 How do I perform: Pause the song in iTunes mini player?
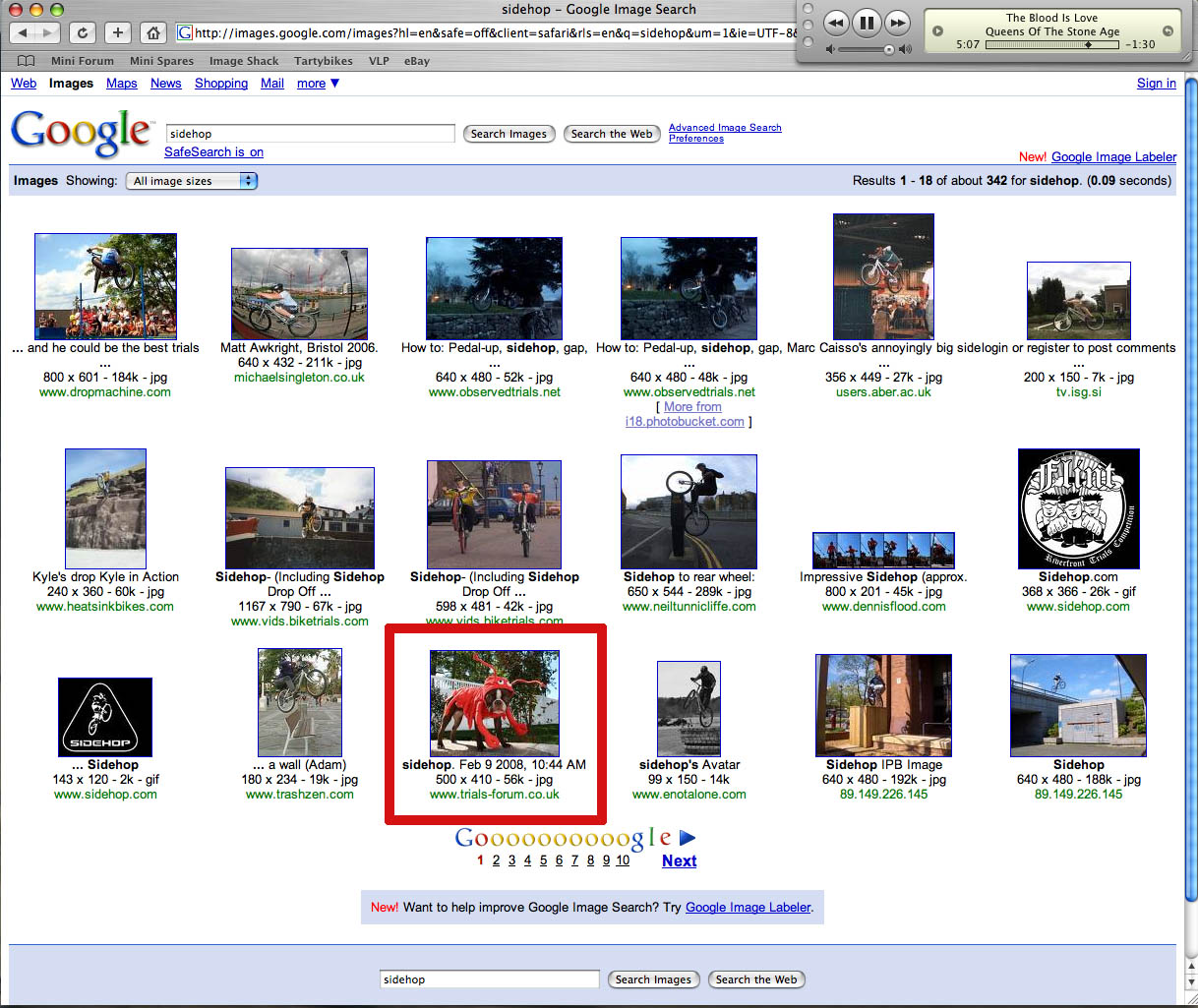click(867, 22)
